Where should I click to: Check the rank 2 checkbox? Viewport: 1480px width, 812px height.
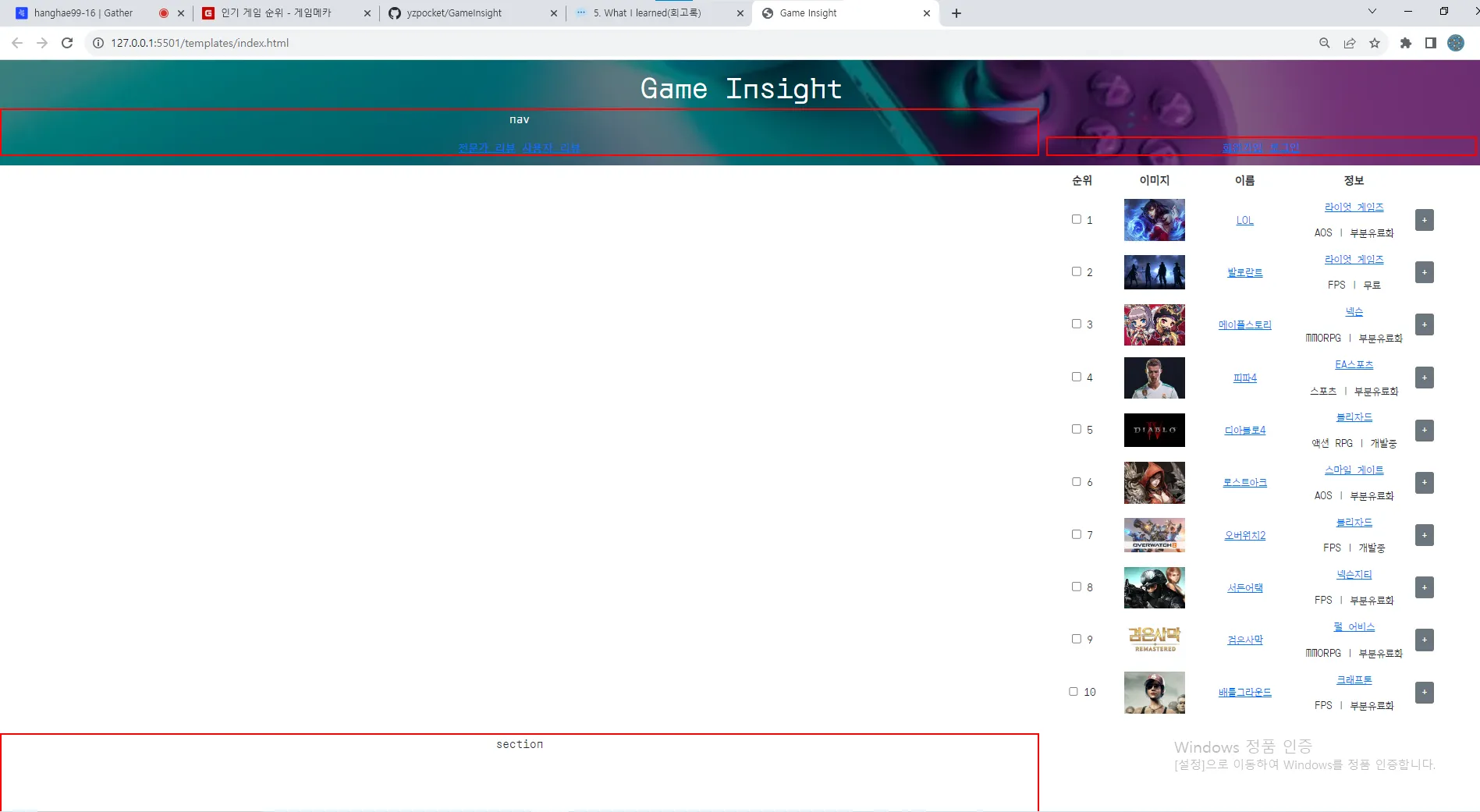1077,271
